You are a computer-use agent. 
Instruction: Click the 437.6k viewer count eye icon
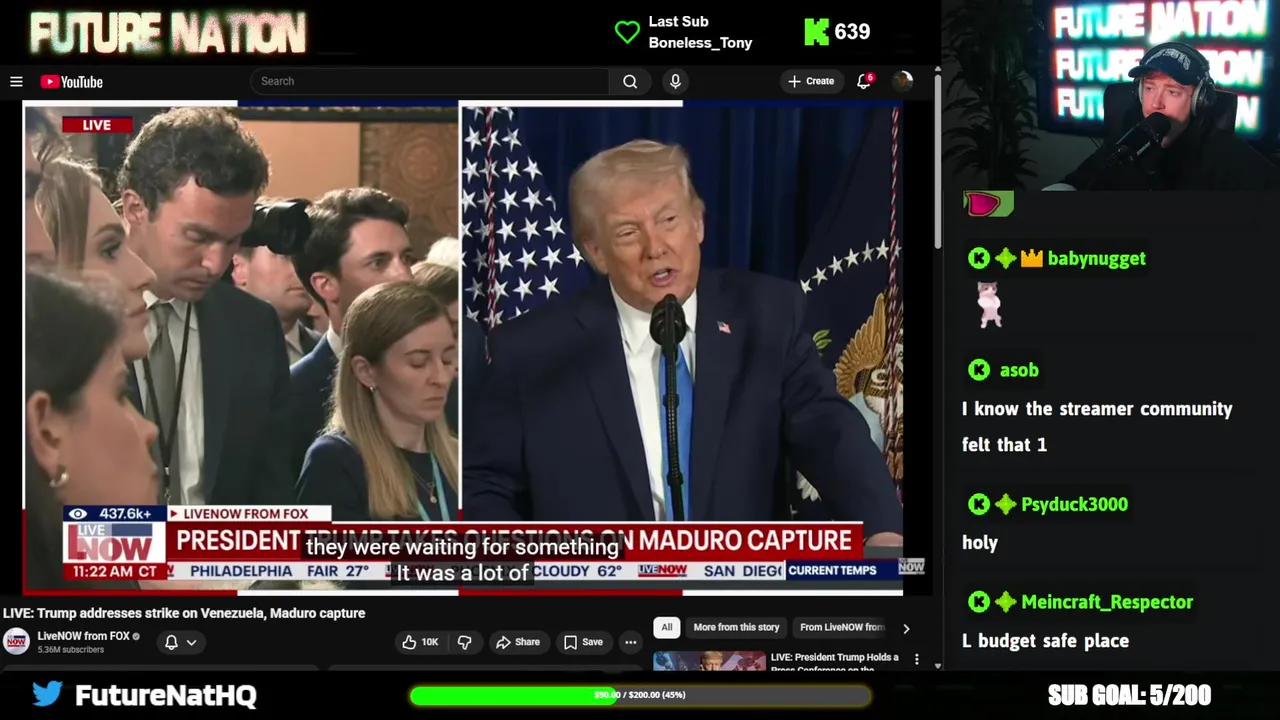(78, 514)
